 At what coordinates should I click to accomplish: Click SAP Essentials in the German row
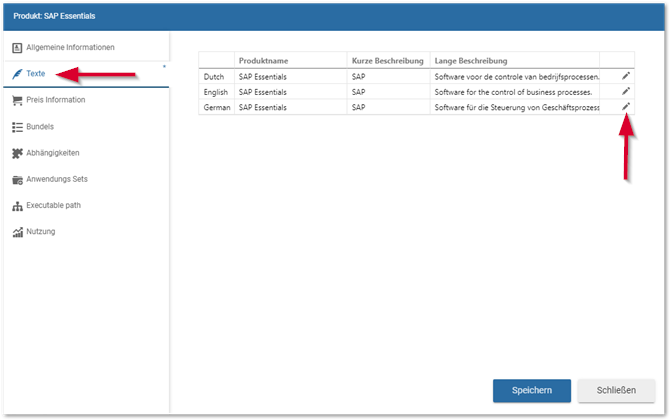(x=262, y=108)
